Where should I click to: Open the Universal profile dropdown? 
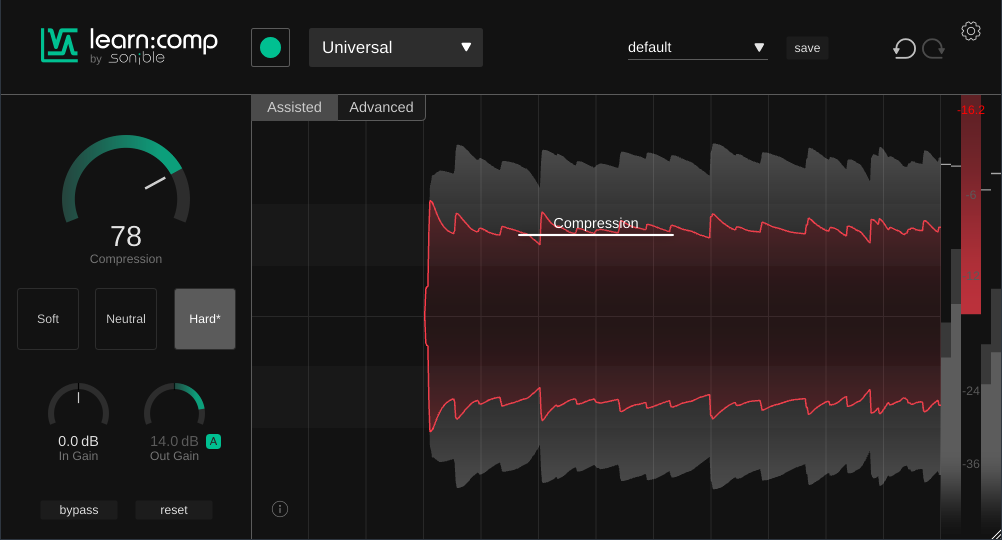[x=396, y=48]
